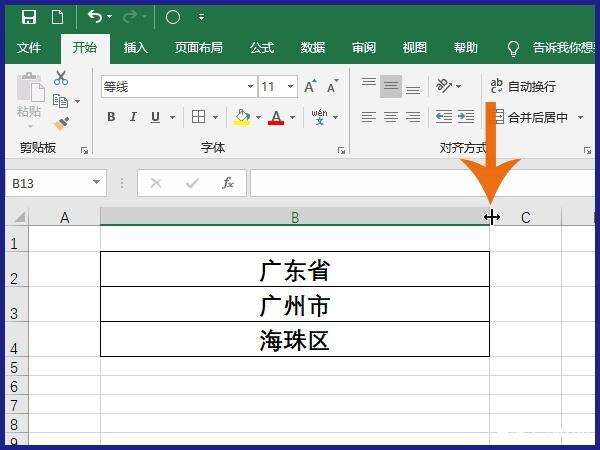
Task: Open the 剪贴板 dialog launcher
Action: coord(85,151)
